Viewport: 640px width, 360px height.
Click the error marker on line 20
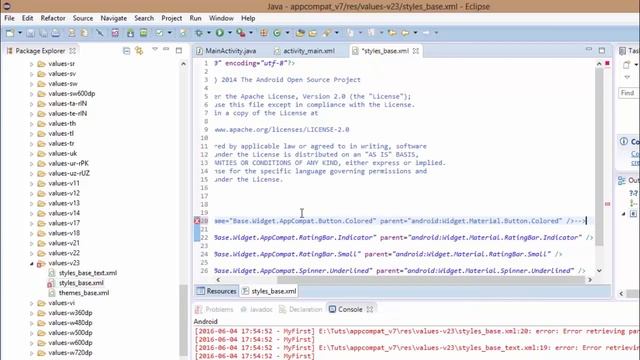point(197,221)
